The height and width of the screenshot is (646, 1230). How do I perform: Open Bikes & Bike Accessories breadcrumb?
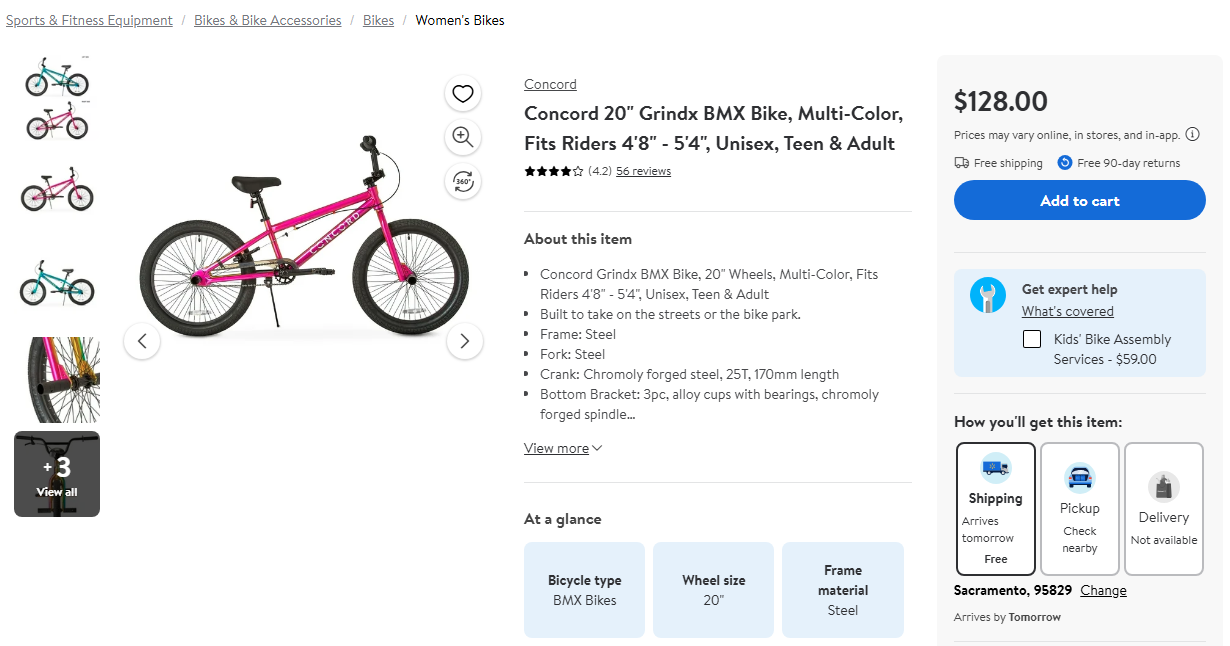click(x=268, y=20)
